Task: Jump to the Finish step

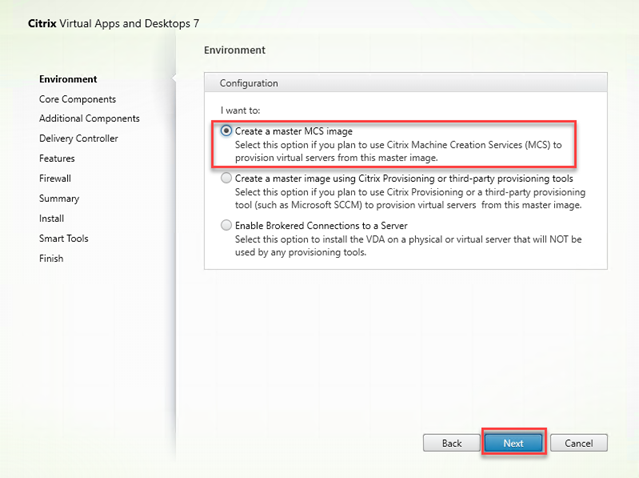Action: click(x=51, y=258)
